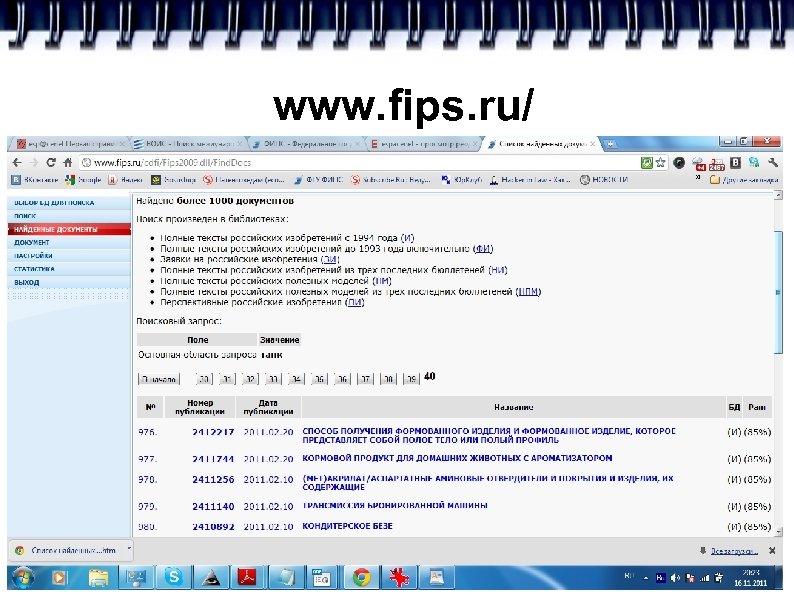Open the downloaded .htm file in downloads bar
The height and width of the screenshot is (595, 794).
(x=68, y=550)
